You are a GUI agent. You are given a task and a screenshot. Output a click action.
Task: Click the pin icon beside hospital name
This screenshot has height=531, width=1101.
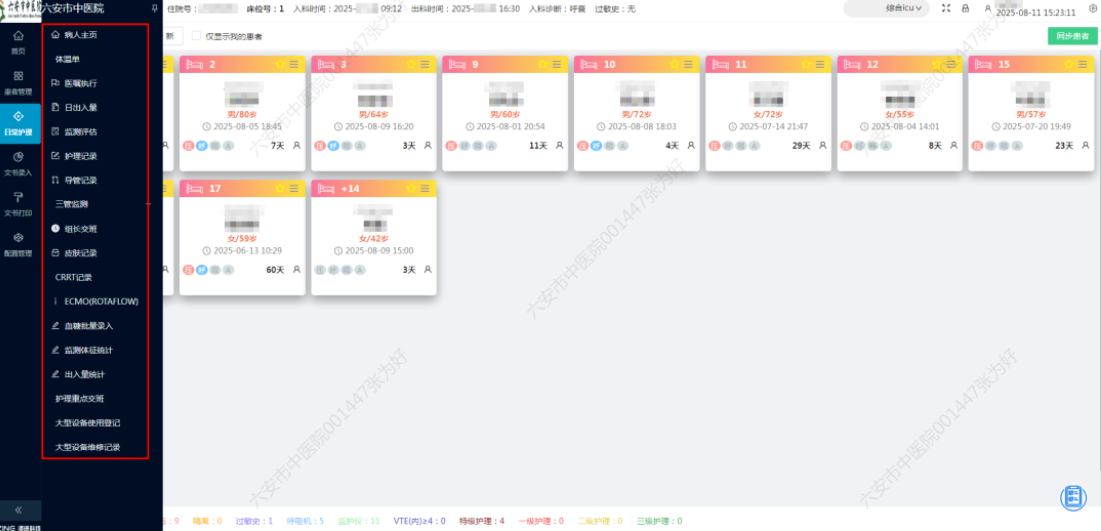154,8
